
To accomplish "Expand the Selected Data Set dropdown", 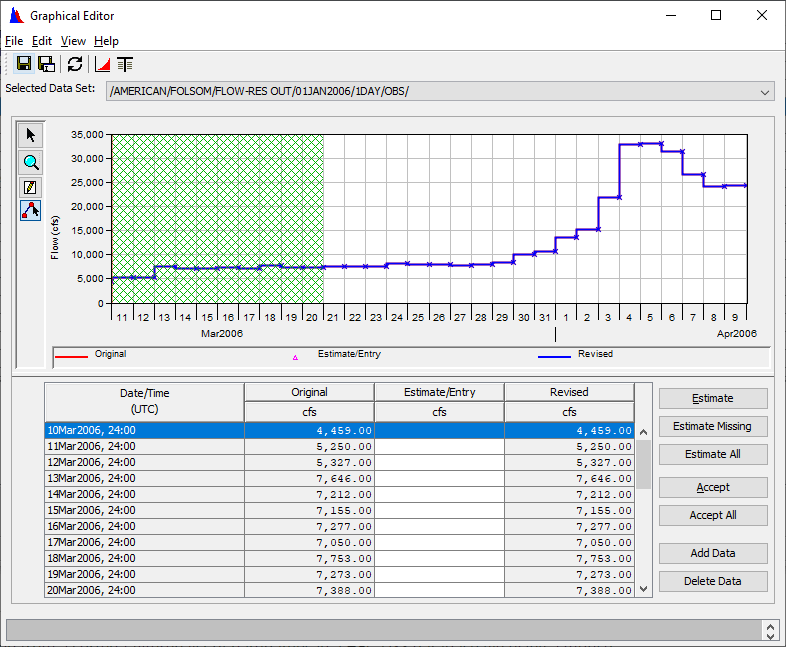I will click(765, 92).
